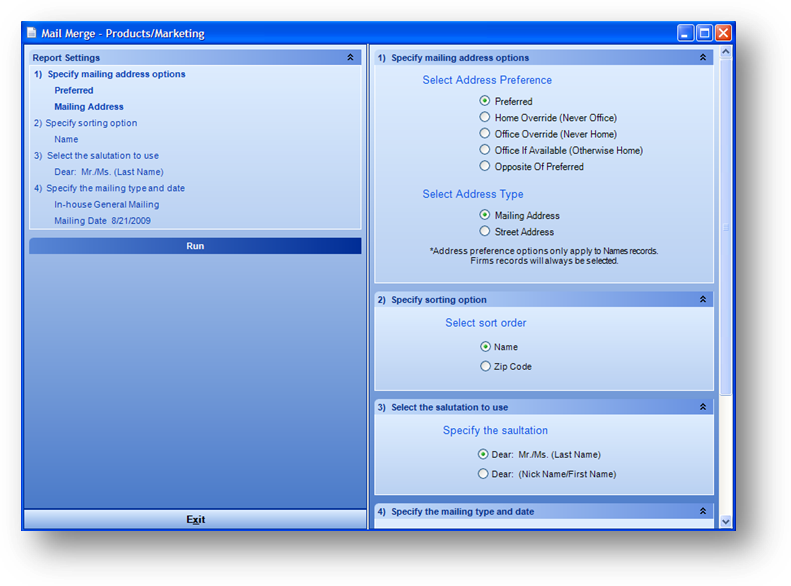Viewport: 791px width, 586px height.
Task: Collapse the Report Settings panel
Action: (350, 57)
